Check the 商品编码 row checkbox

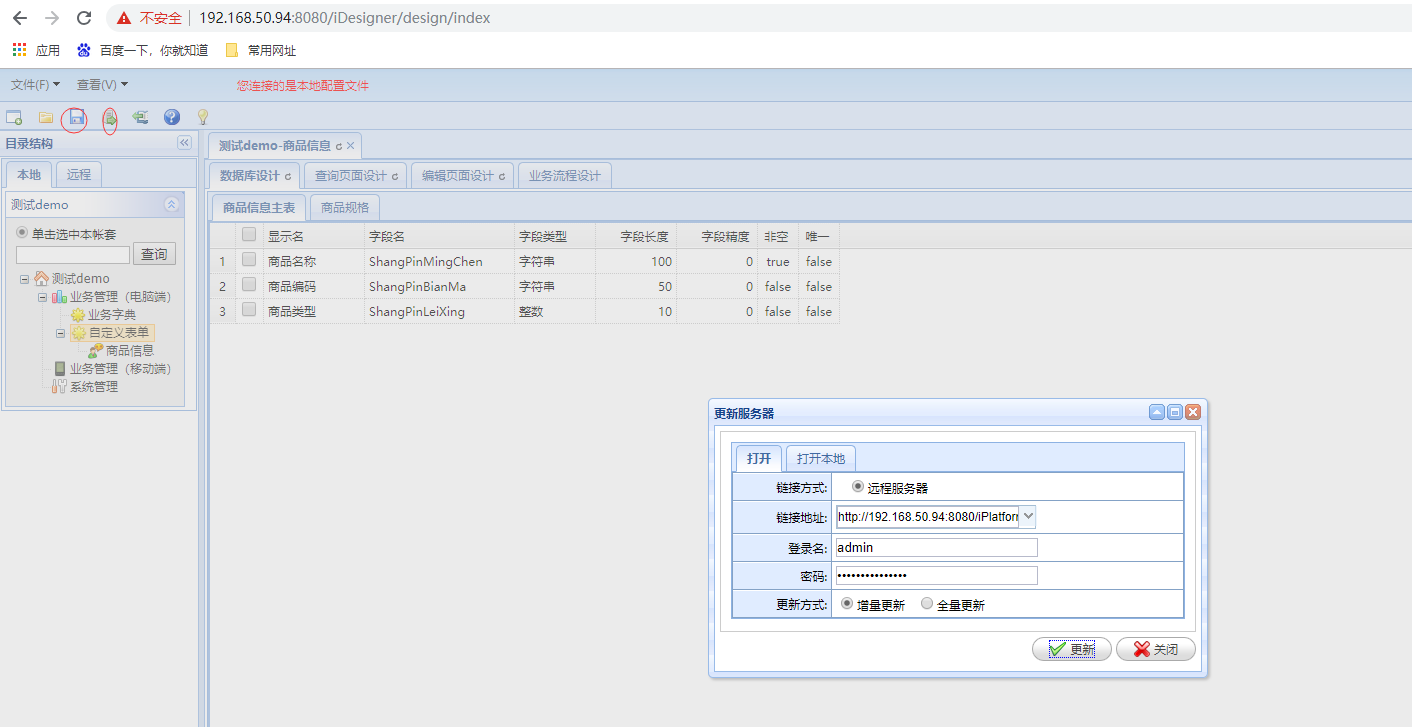tap(249, 285)
